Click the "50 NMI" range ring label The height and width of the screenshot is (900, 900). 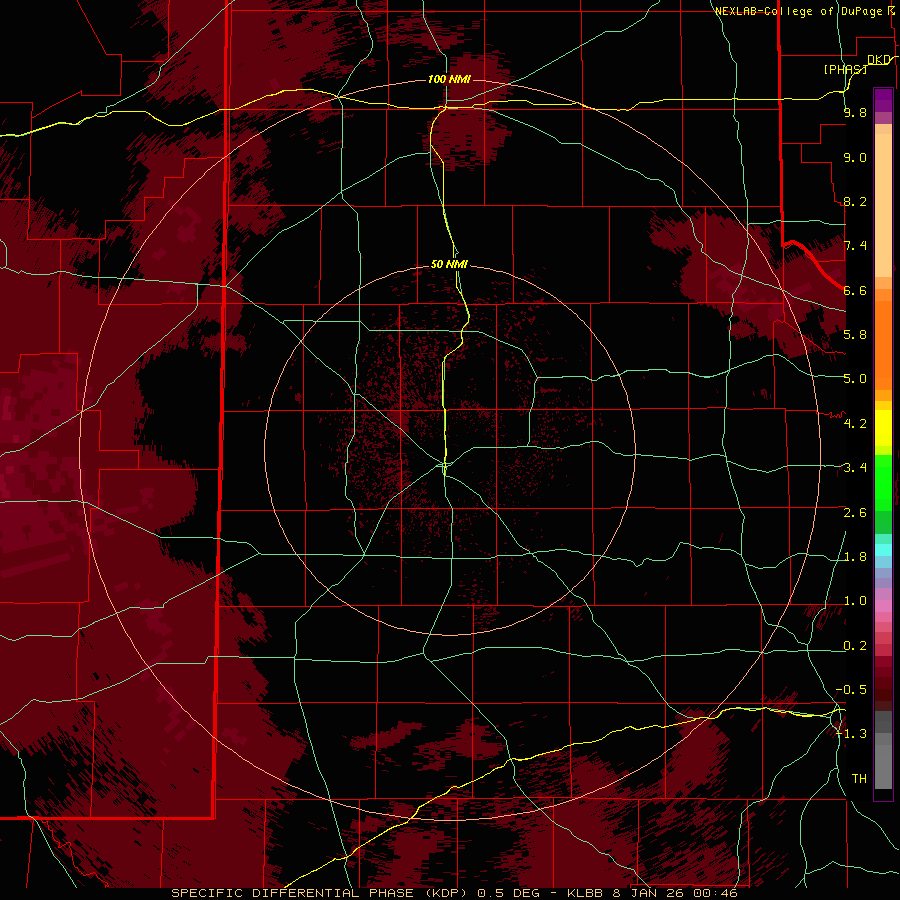point(449,264)
